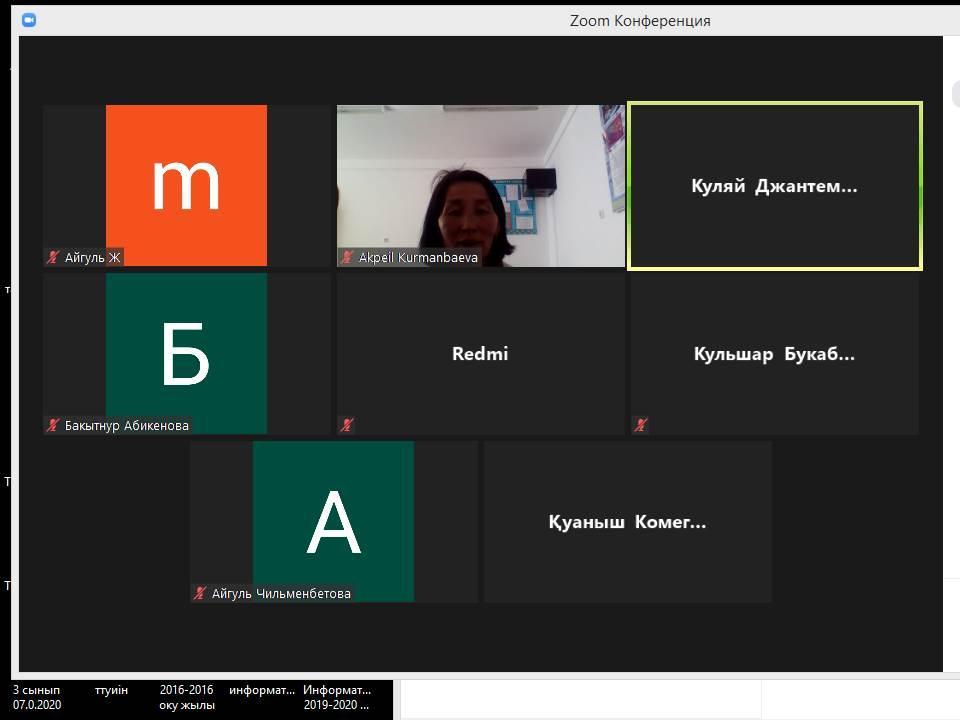
Task: Click the mic icon on Akpeil Kurmanbaeva's video
Action: pyautogui.click(x=347, y=257)
